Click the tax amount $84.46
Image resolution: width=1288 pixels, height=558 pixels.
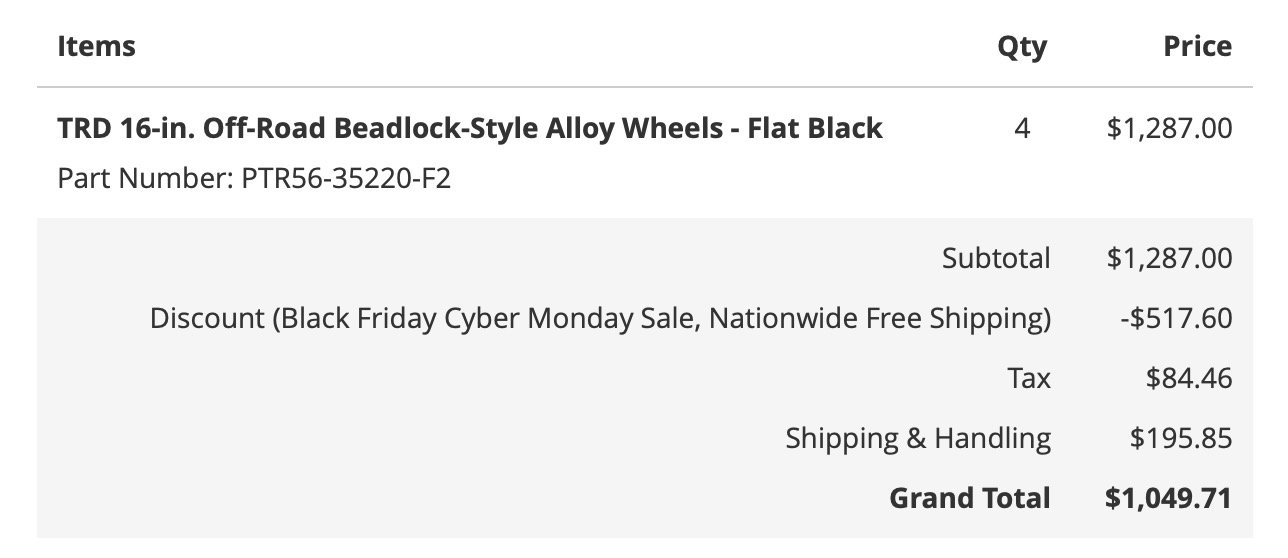tap(1189, 378)
